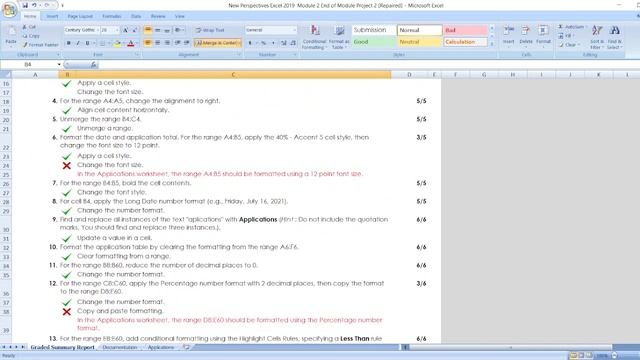Switch to the Insert ribbon tab
Viewport: 640px width, 360px height.
pos(52,16)
